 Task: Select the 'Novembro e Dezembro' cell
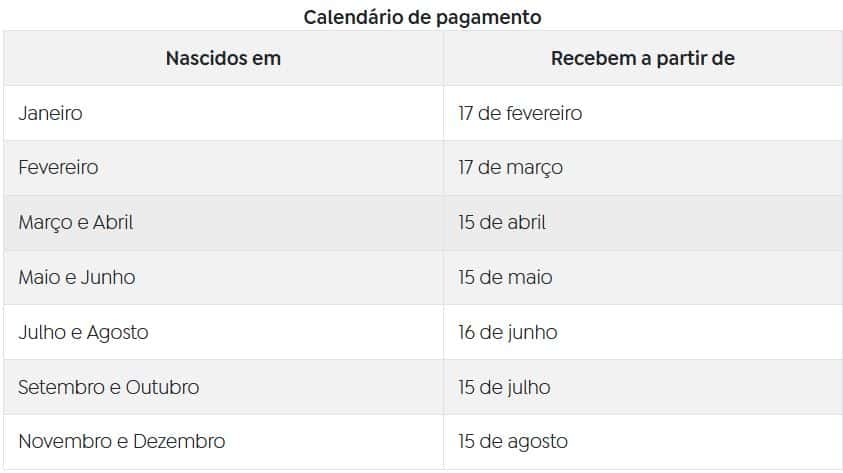point(121,441)
